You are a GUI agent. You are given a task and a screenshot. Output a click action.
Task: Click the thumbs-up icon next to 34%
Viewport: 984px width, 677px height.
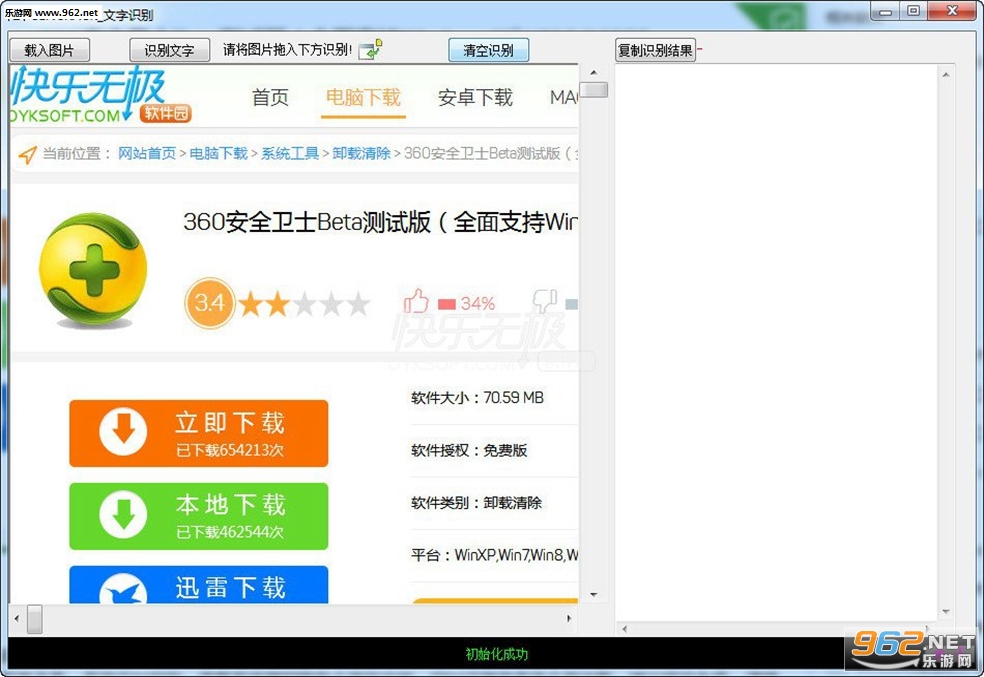(x=415, y=301)
